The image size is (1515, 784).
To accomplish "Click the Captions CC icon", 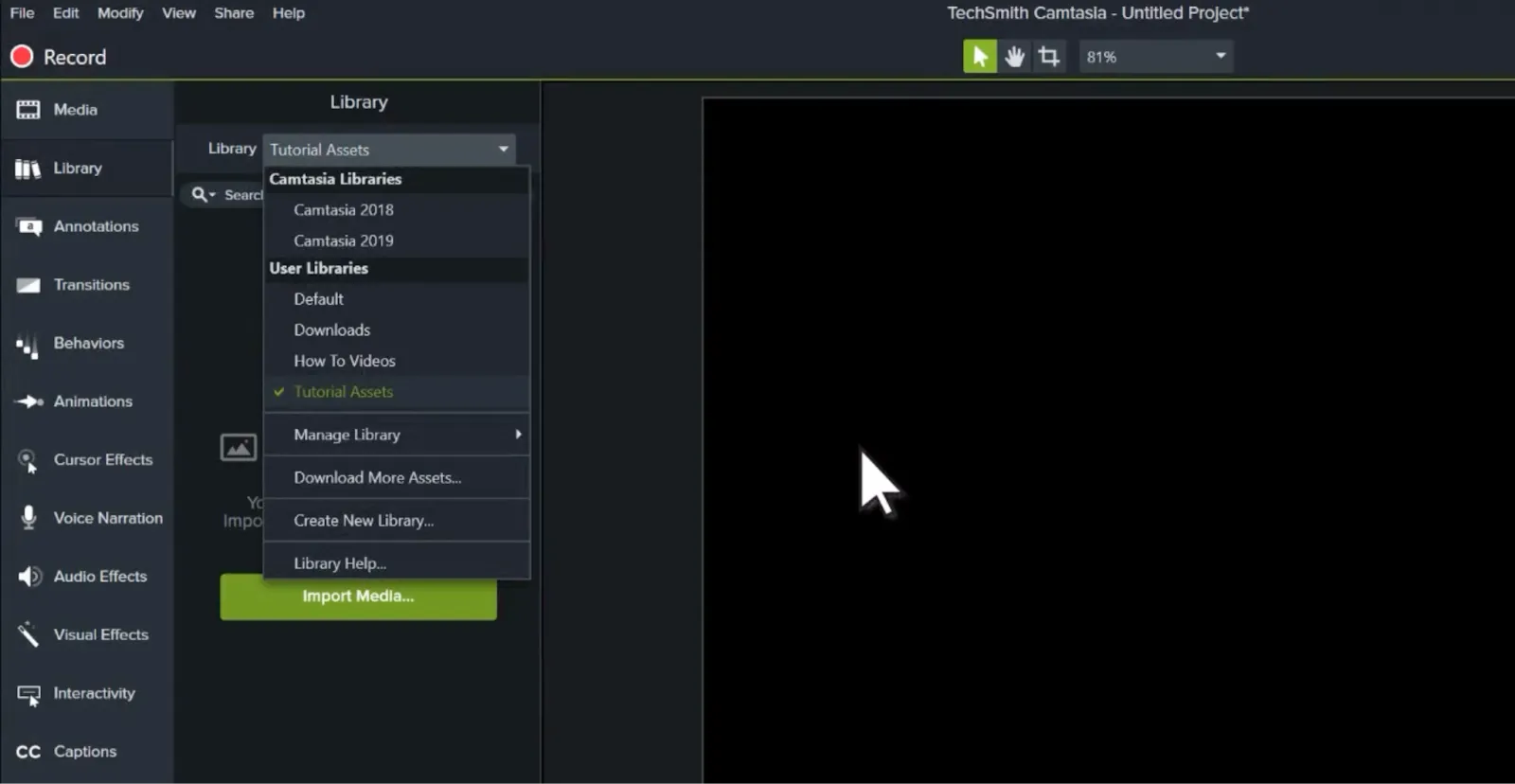I will click(28, 752).
